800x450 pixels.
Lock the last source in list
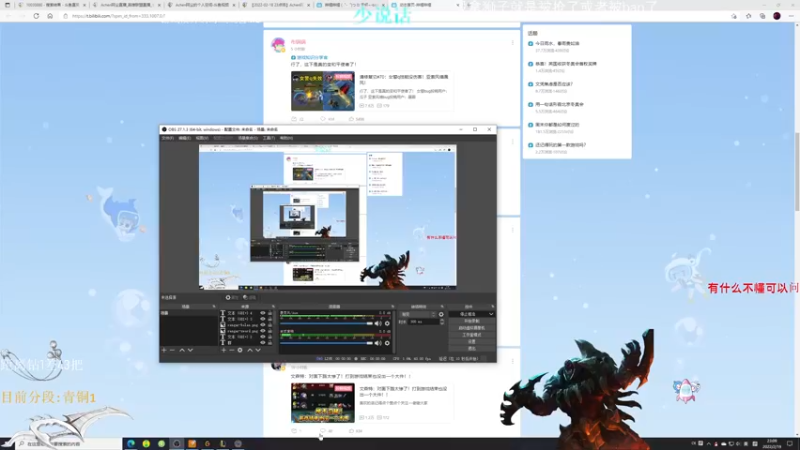tap(270, 343)
